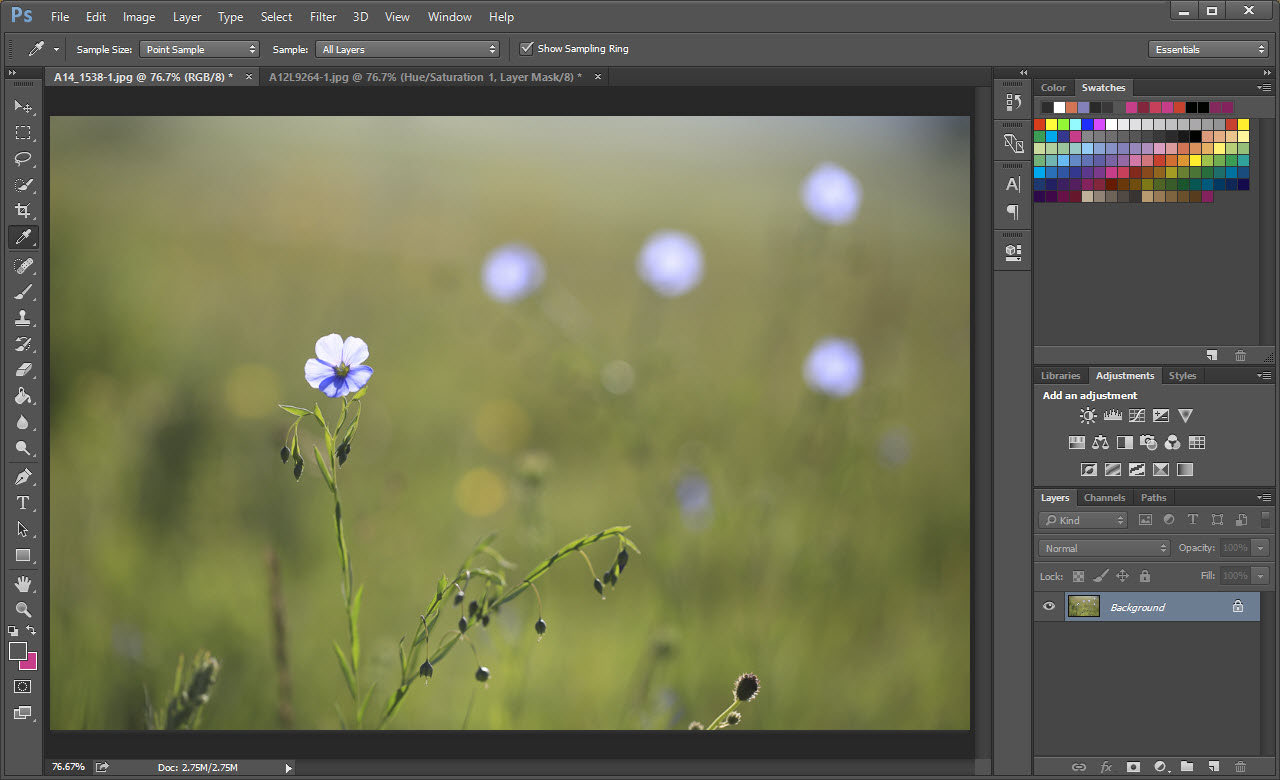
Task: Select the Crop tool
Action: (23, 211)
